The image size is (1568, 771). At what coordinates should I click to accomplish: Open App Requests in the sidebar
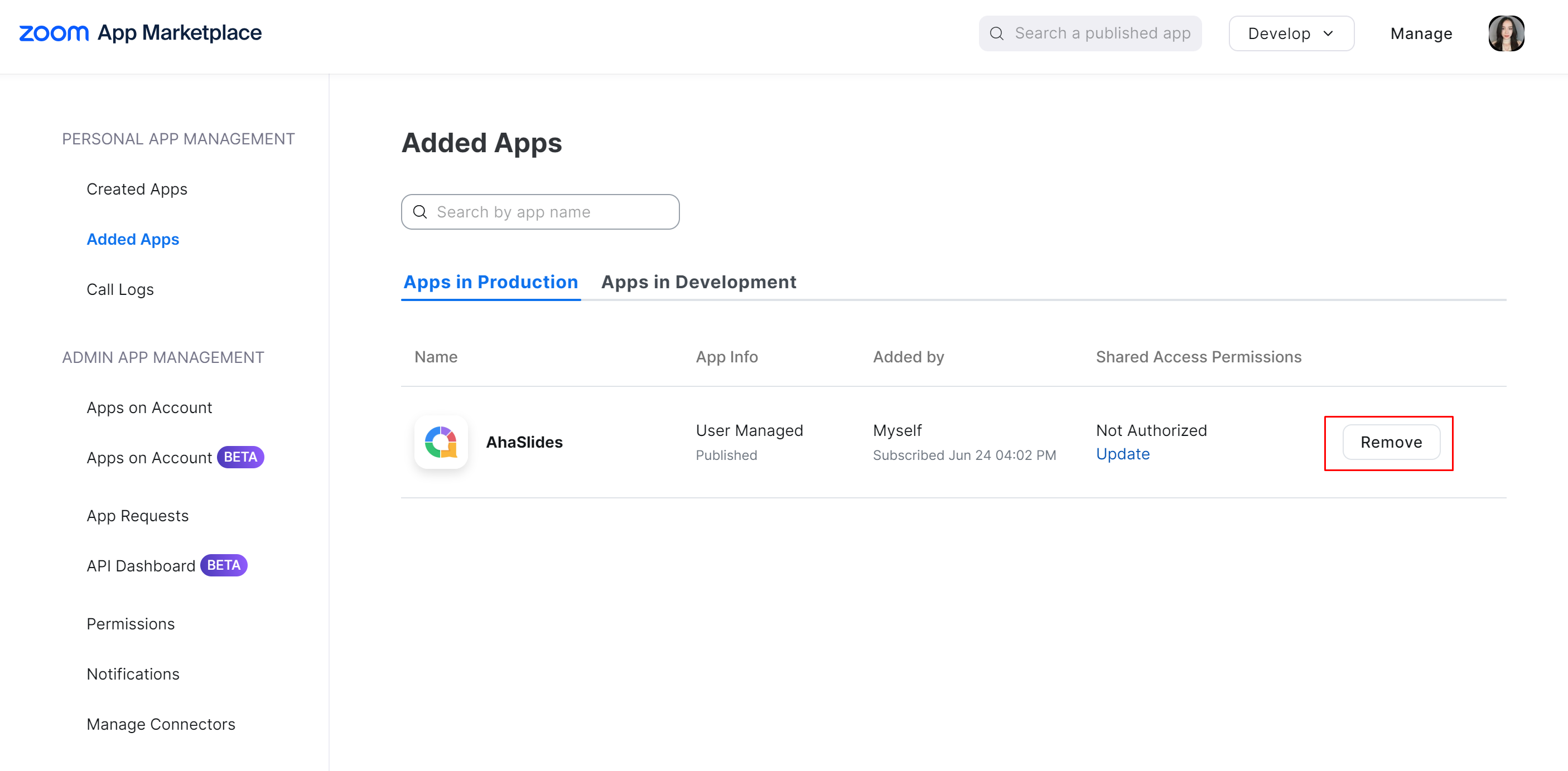(x=138, y=516)
